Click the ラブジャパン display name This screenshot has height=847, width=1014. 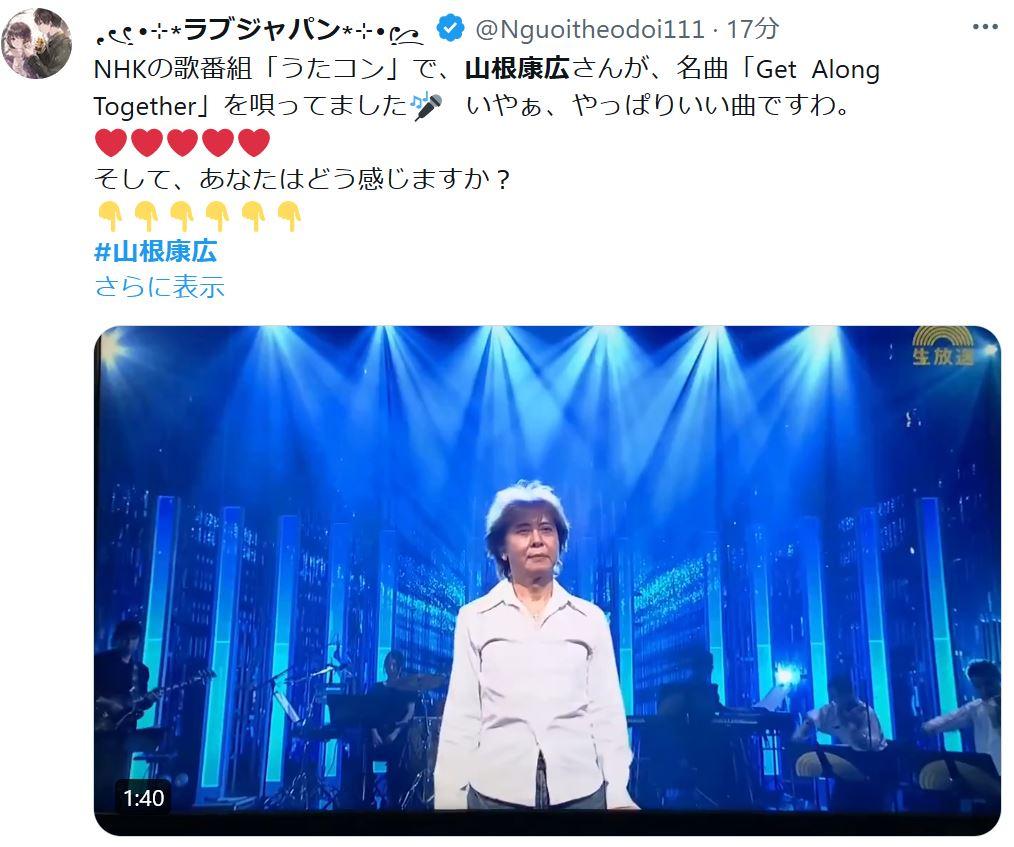tap(260, 30)
